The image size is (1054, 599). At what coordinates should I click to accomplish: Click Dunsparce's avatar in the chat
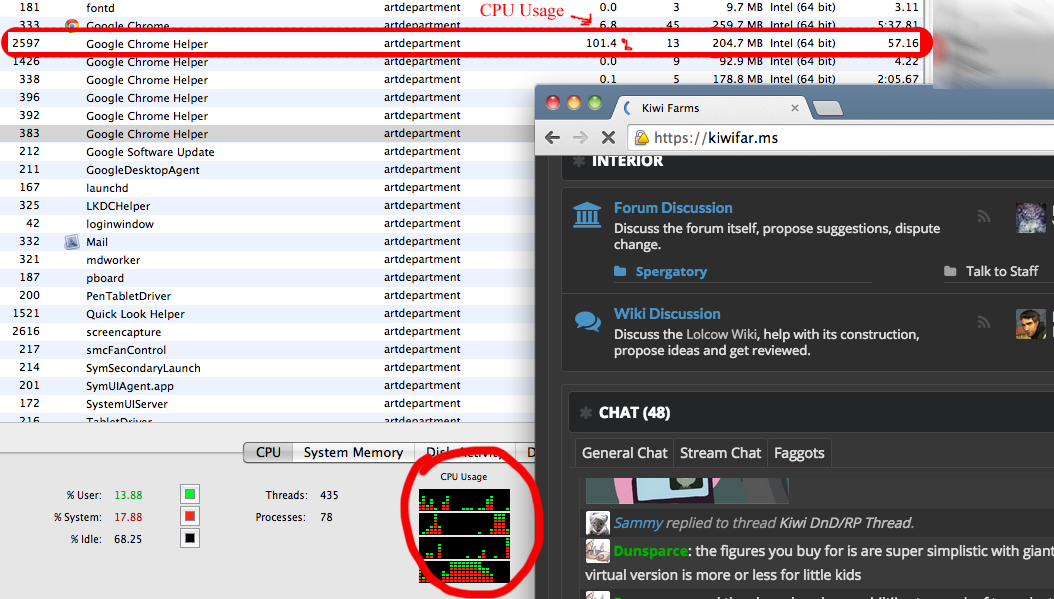pyautogui.click(x=598, y=551)
